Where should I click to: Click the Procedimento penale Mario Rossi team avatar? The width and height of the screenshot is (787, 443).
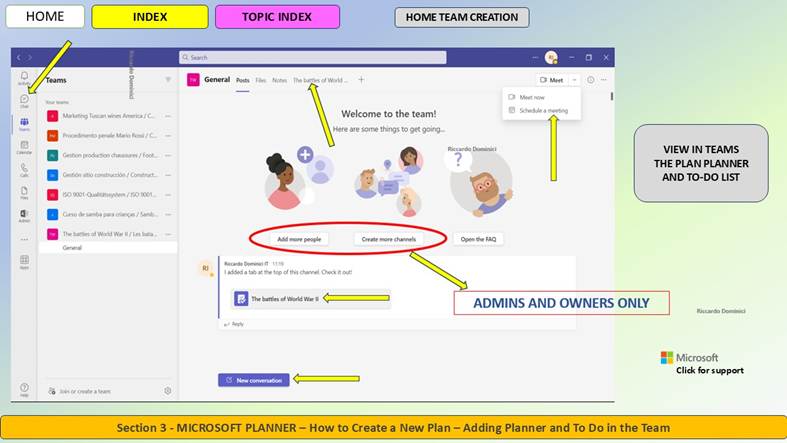52,135
